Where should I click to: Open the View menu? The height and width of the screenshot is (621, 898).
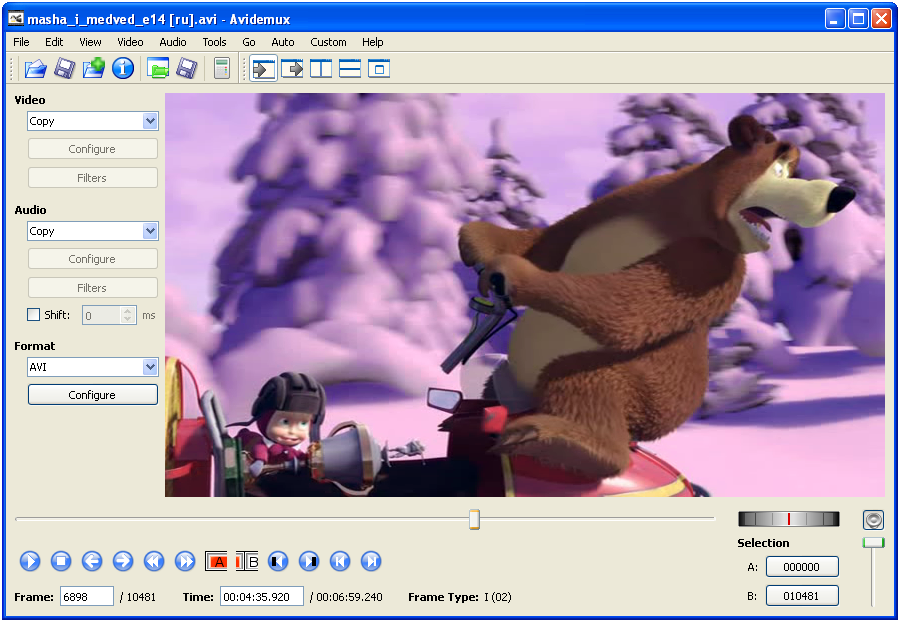pyautogui.click(x=90, y=42)
